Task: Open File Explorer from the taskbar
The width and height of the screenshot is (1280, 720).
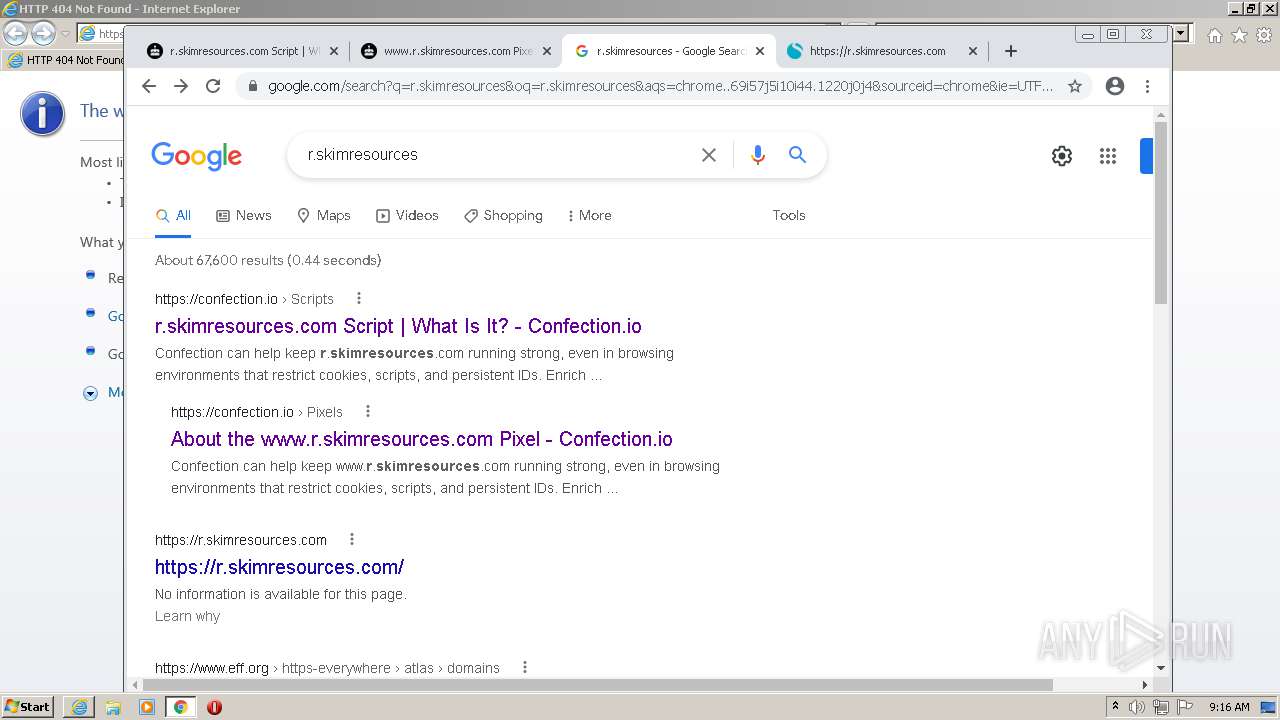Action: coord(113,707)
